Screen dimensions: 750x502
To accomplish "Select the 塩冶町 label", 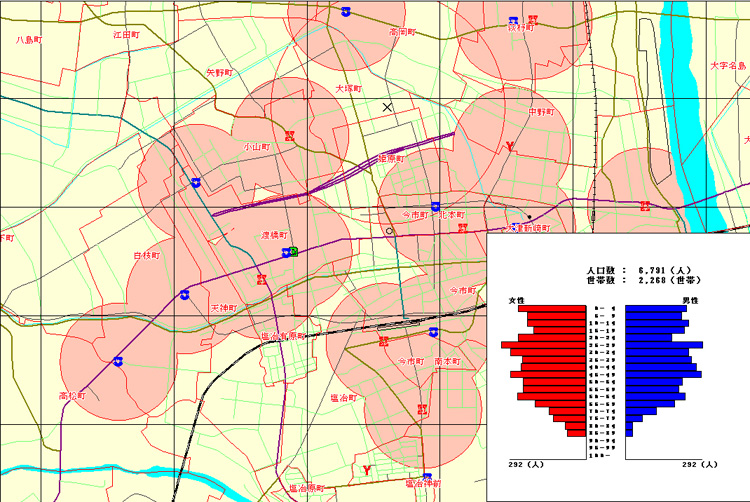I will click(344, 397).
